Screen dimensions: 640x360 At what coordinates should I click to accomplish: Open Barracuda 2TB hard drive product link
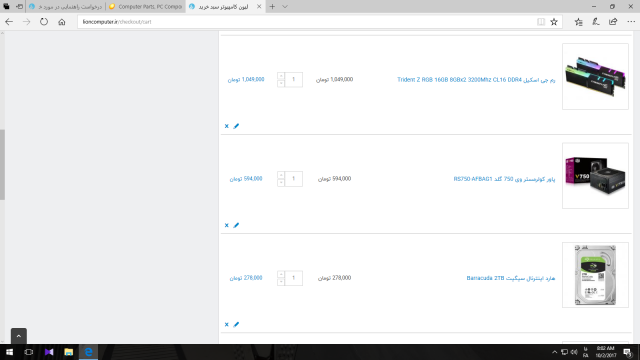click(511, 278)
